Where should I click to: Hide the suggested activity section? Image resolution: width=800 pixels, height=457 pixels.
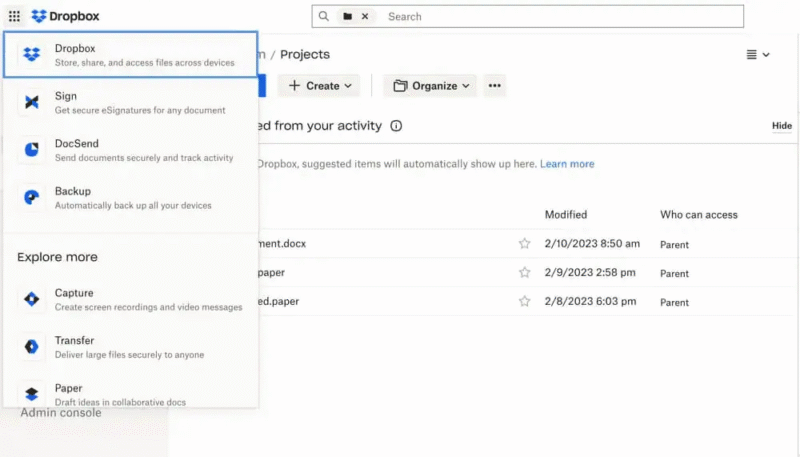click(782, 126)
